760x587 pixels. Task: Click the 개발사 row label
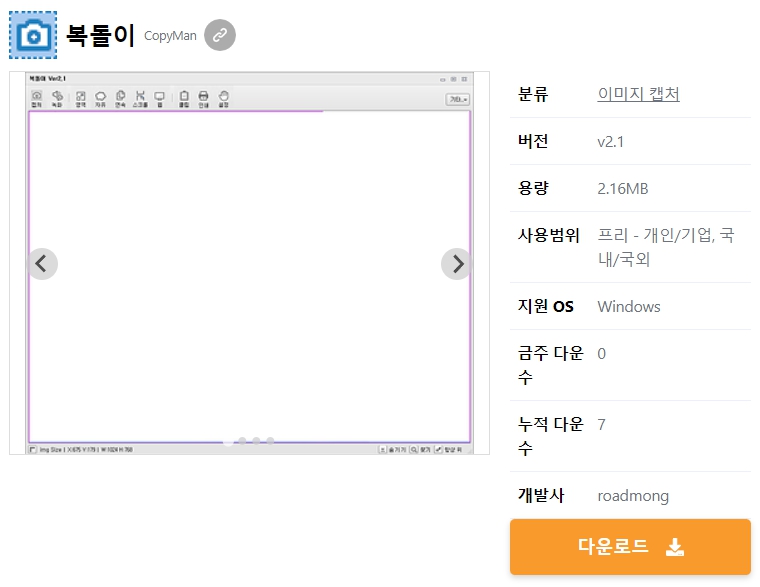(540, 495)
